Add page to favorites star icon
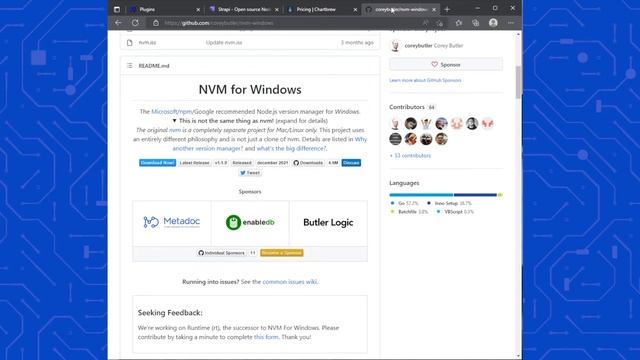The height and width of the screenshot is (360, 640). click(x=440, y=23)
